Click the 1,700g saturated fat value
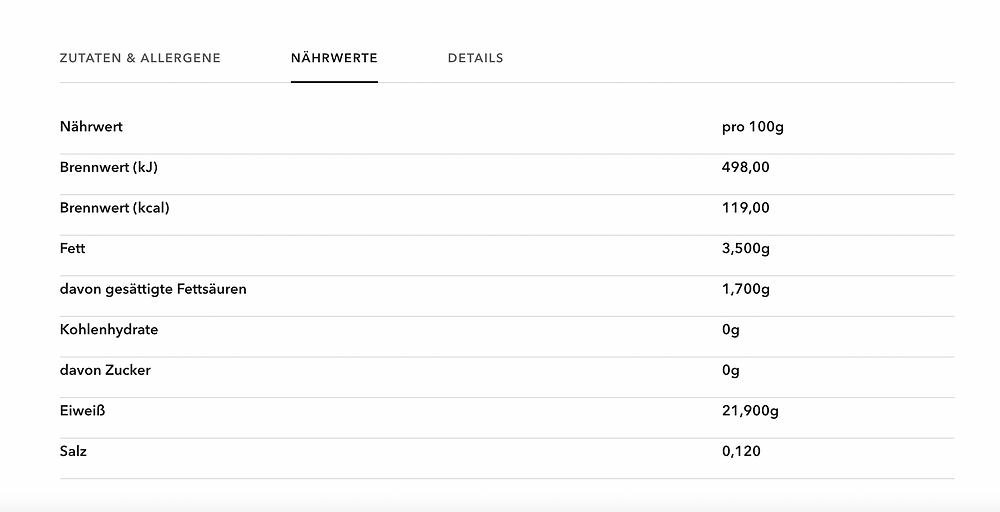Viewport: 1000px width, 512px height. click(x=746, y=289)
